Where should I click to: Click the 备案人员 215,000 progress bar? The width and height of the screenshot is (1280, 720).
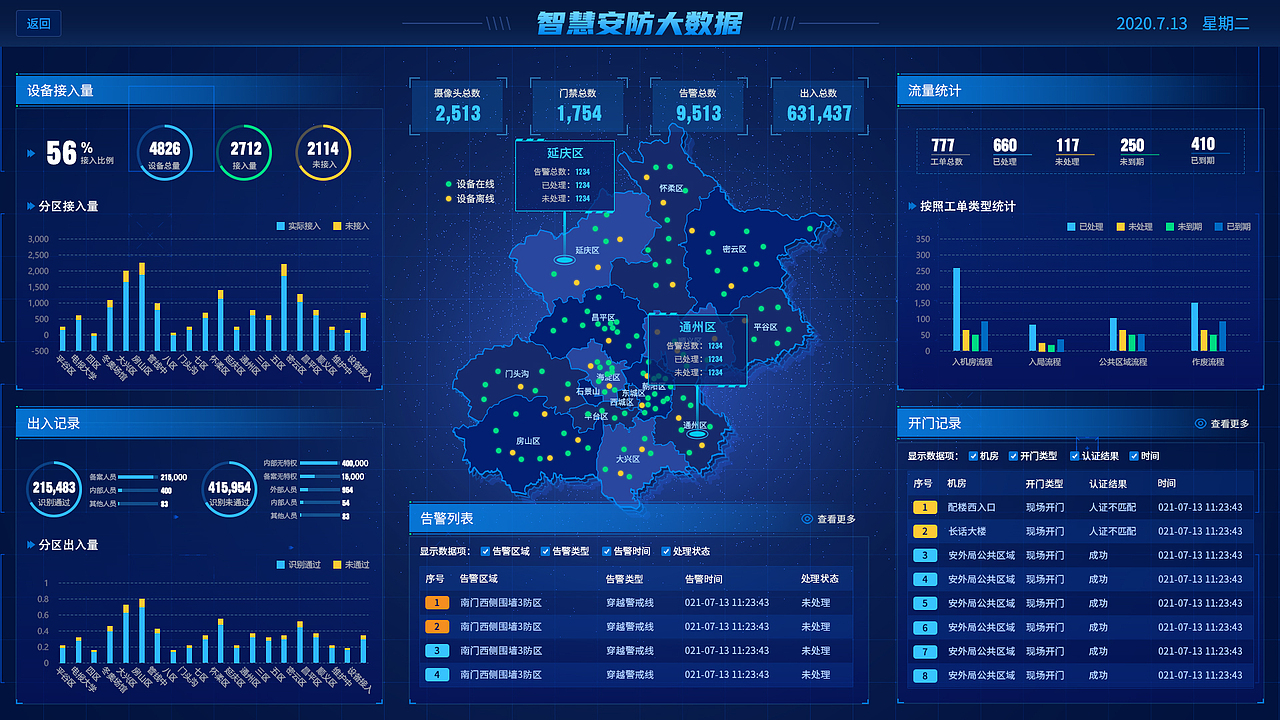pyautogui.click(x=136, y=477)
